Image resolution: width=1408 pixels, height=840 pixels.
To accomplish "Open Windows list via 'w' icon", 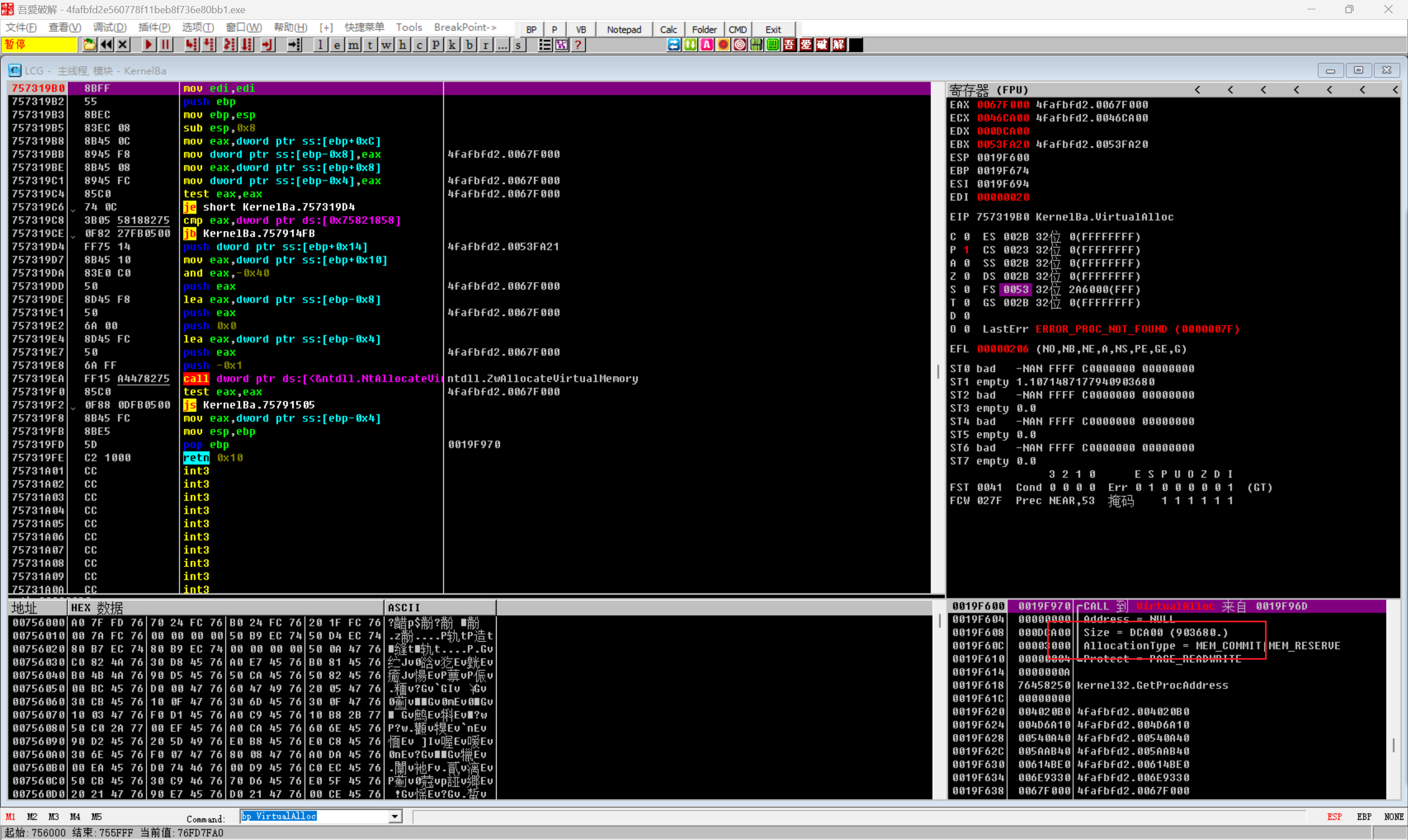I will tap(386, 45).
